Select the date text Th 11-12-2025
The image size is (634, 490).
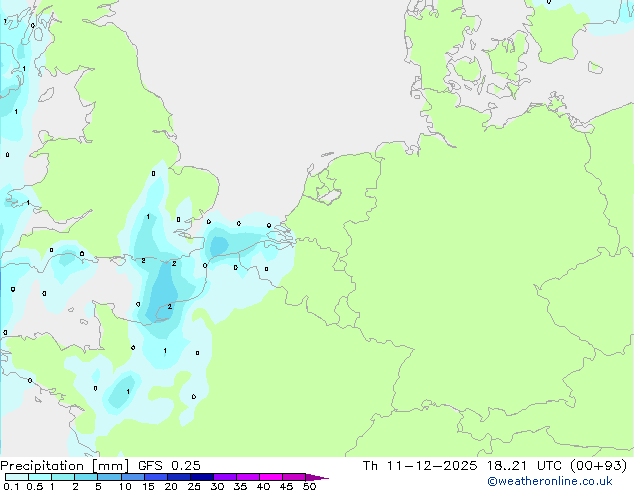point(420,466)
